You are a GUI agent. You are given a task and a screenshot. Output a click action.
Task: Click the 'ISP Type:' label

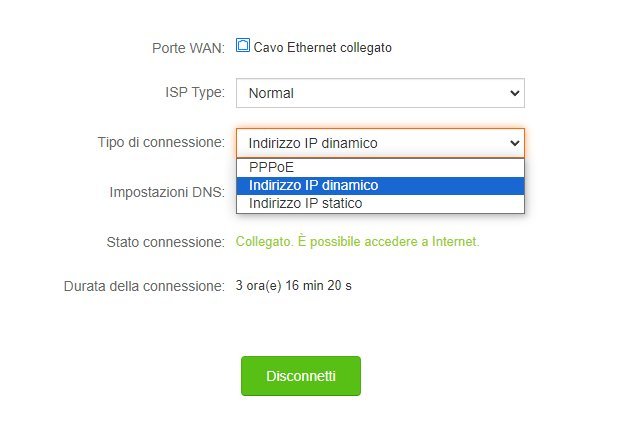click(x=194, y=94)
